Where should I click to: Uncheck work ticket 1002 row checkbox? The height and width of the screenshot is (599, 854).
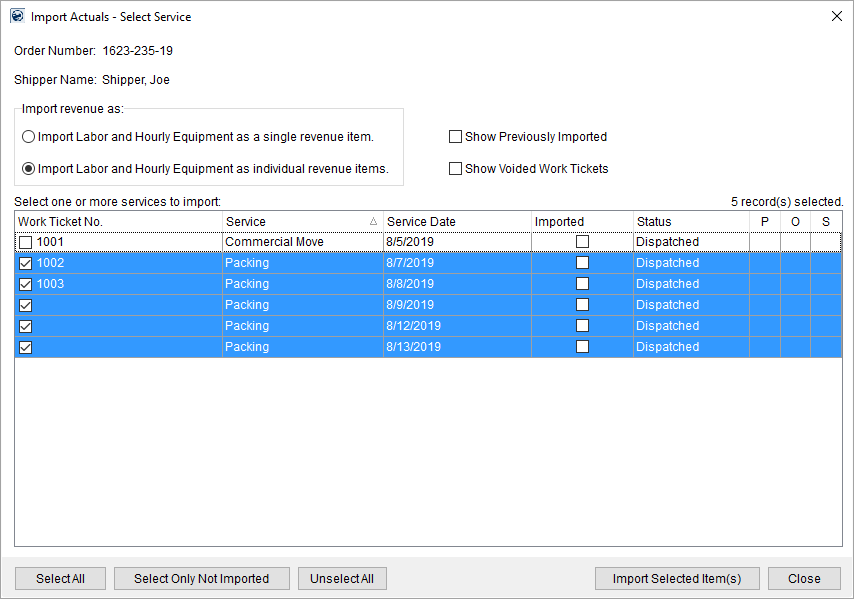(25, 264)
